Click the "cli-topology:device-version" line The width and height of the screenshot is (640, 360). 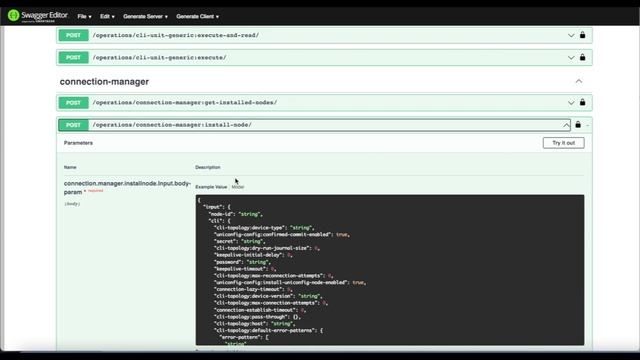coord(268,296)
